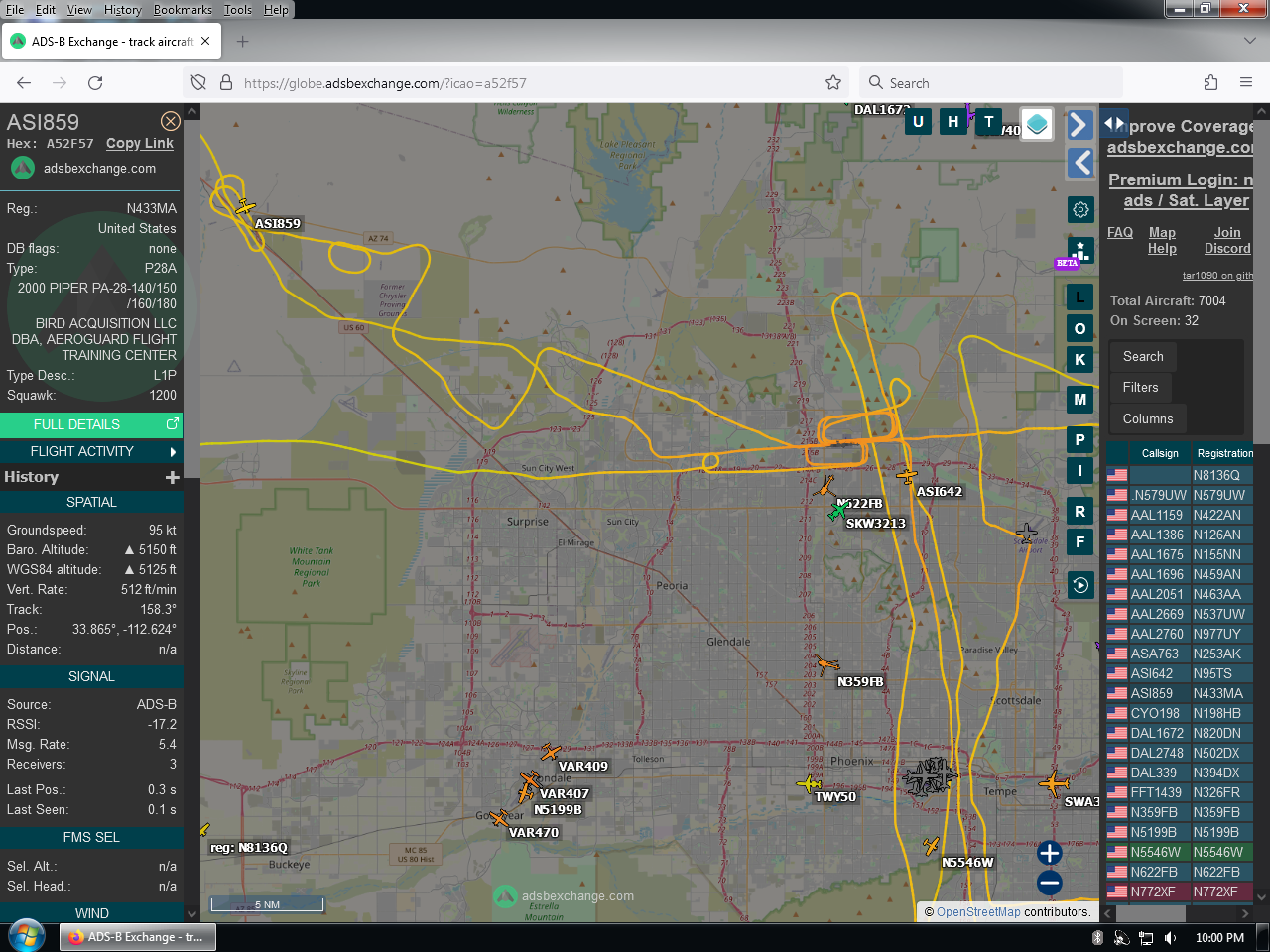This screenshot has width=1270, height=952.
Task: Toggle the P map button
Action: click(x=1080, y=440)
